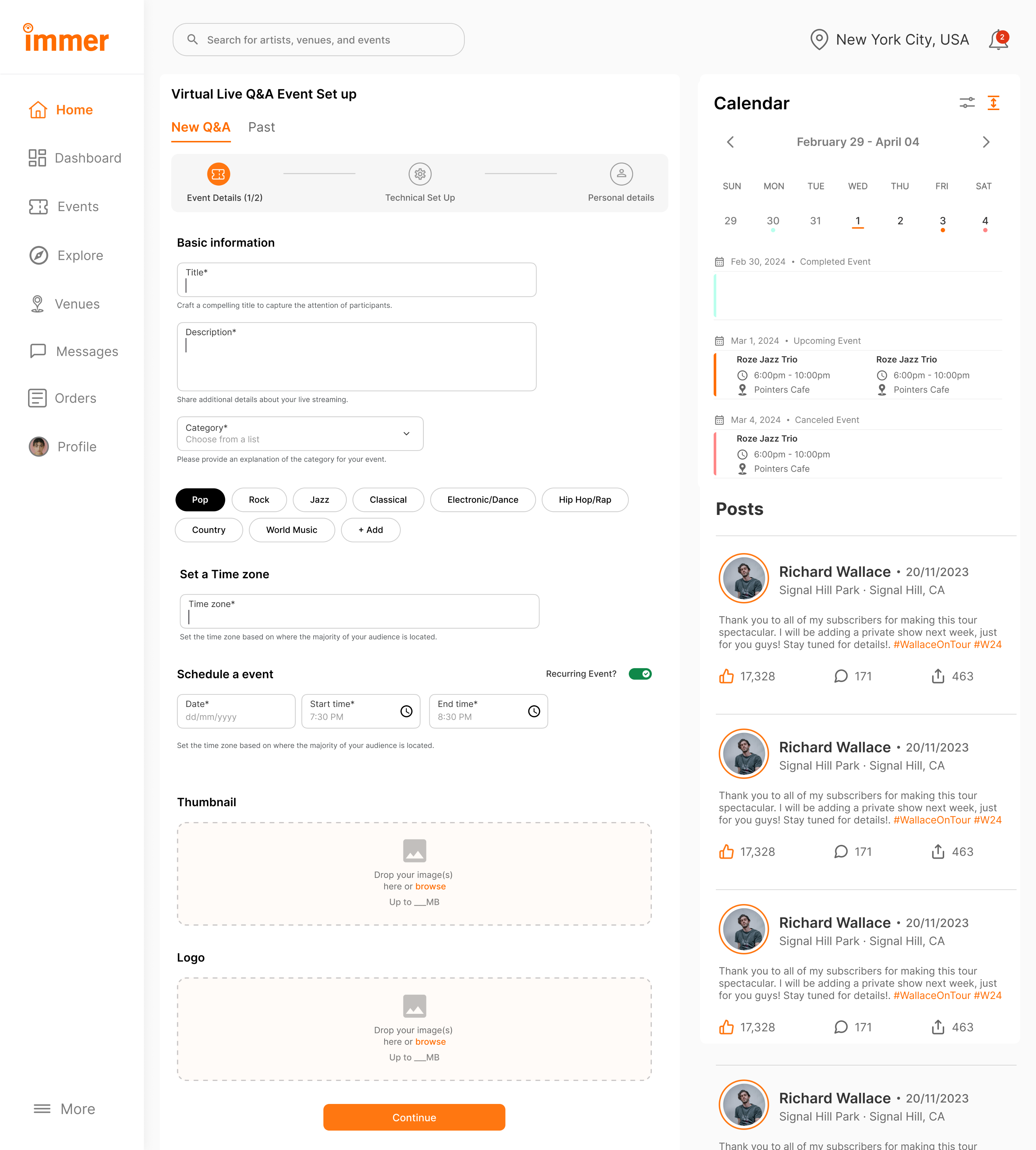Select the Electronic/Dance genre chip

(482, 499)
